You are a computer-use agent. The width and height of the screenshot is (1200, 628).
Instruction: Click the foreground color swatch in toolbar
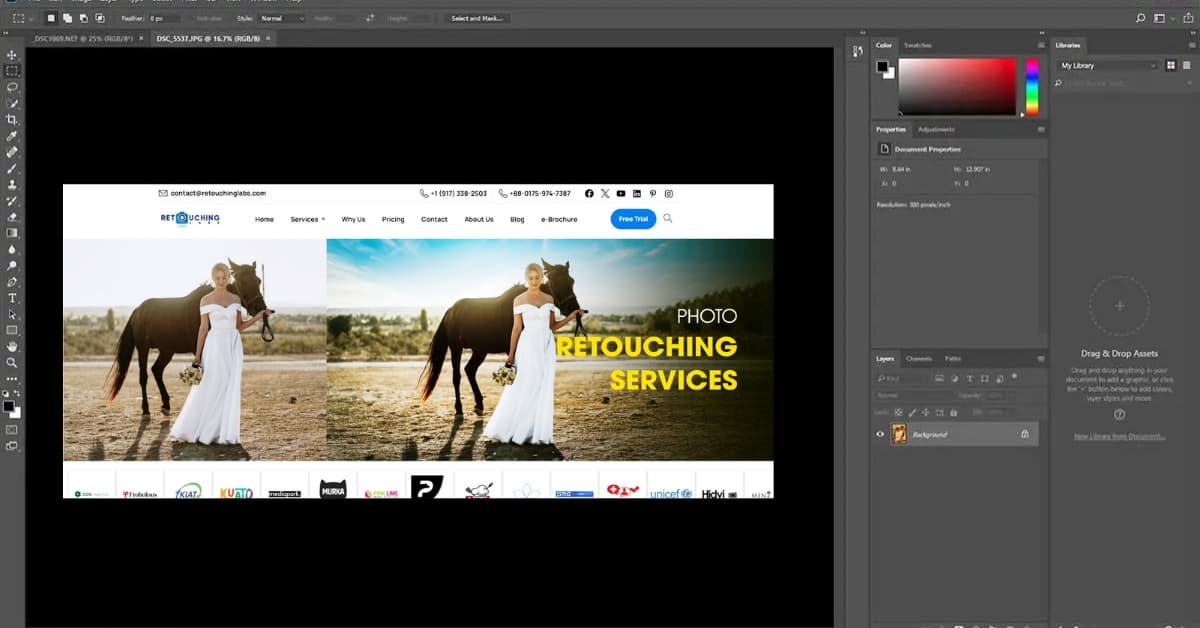pos(9,407)
